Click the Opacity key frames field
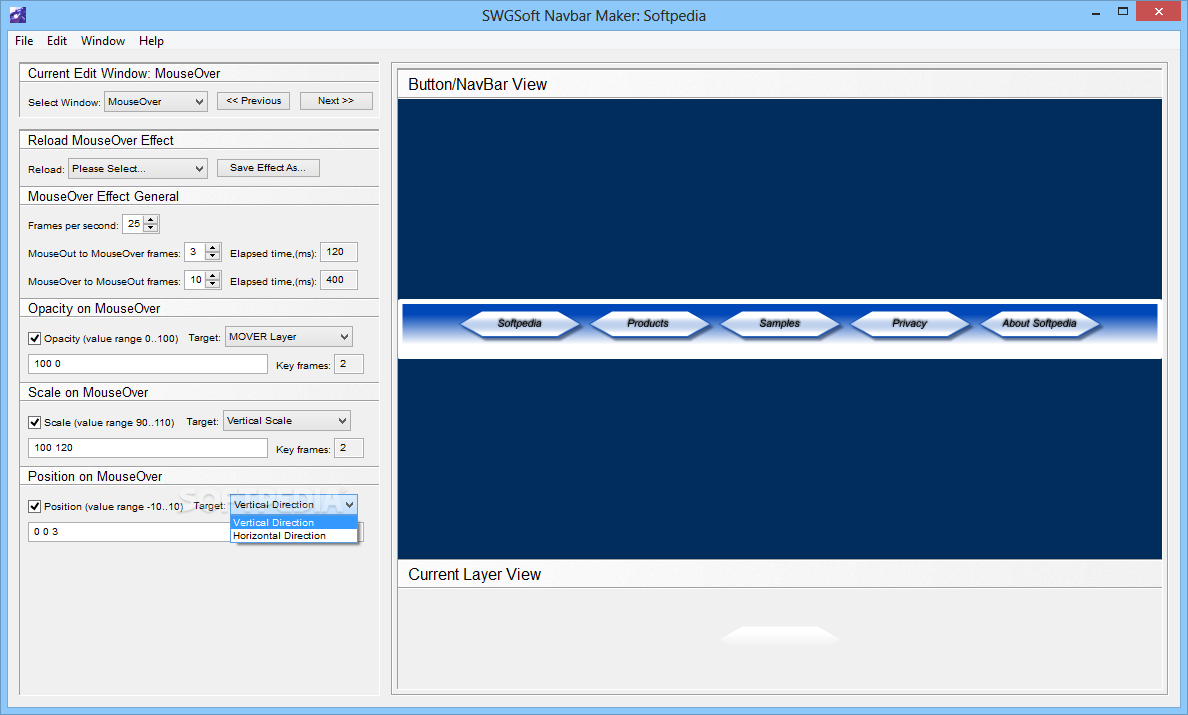This screenshot has height=715, width=1188. [x=349, y=364]
